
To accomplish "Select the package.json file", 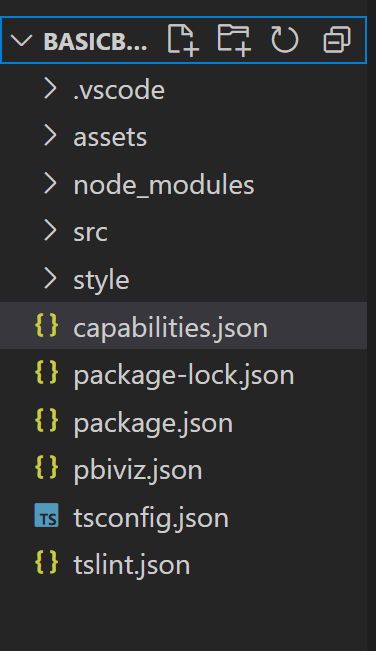I will click(183, 421).
